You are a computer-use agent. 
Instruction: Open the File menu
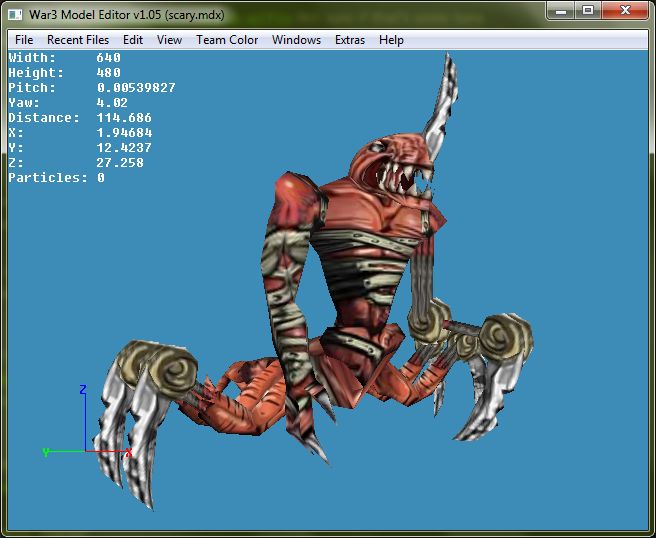click(x=24, y=40)
